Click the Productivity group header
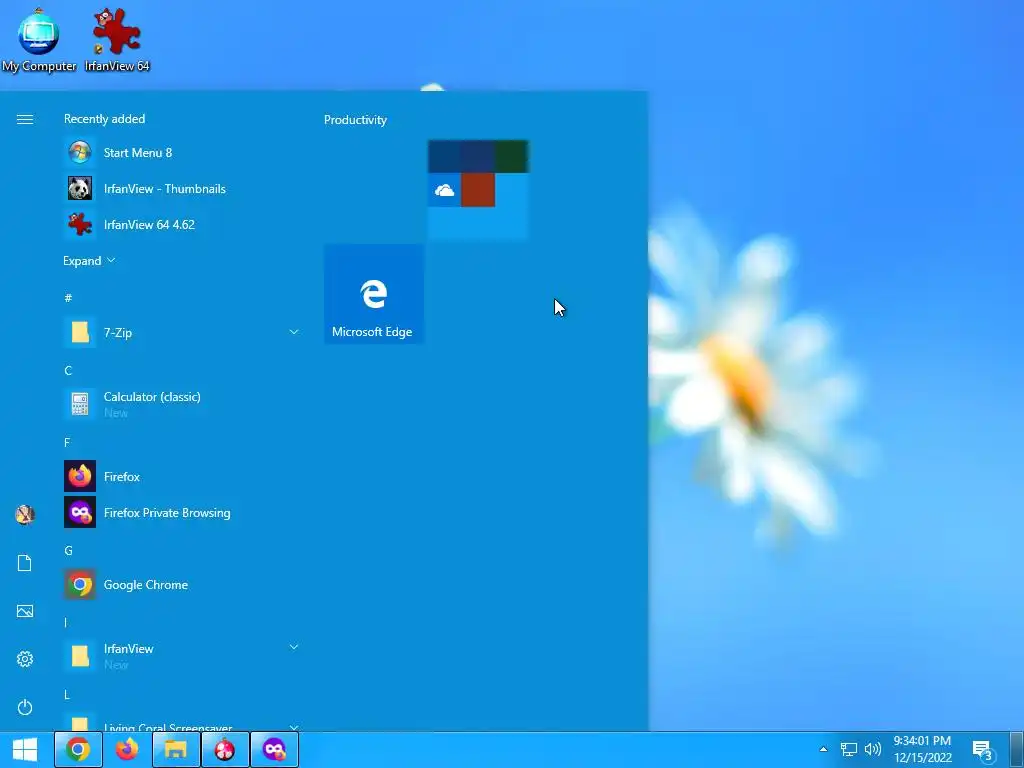This screenshot has width=1024, height=768. point(355,120)
